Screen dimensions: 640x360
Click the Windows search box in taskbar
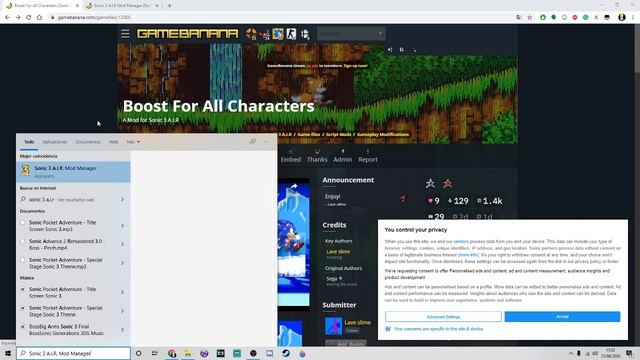73,353
